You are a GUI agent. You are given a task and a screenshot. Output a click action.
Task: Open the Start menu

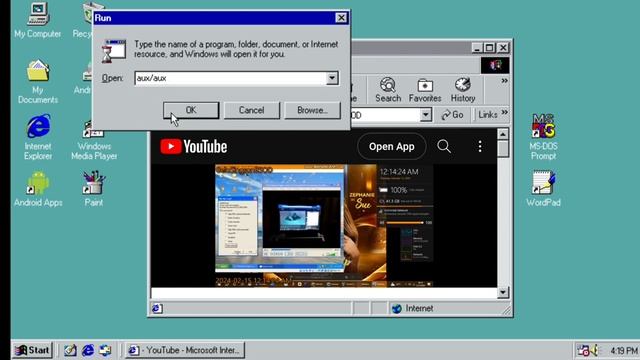[32, 350]
